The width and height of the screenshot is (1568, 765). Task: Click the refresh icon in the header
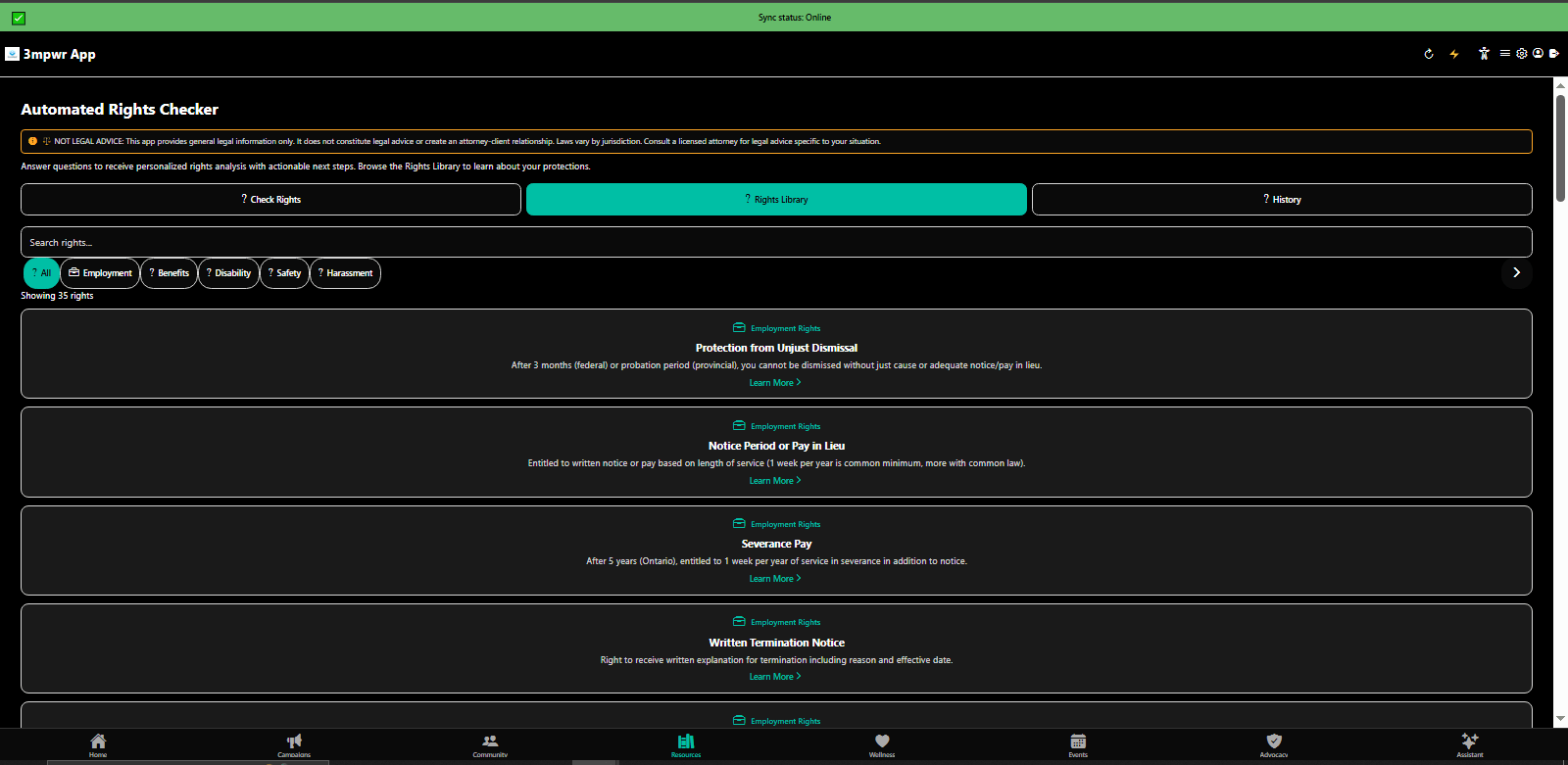pos(1429,54)
